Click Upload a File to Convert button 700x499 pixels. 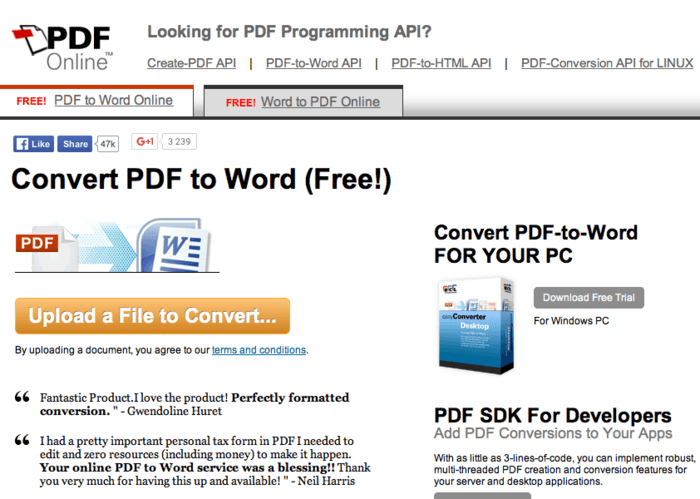pyautogui.click(x=152, y=316)
